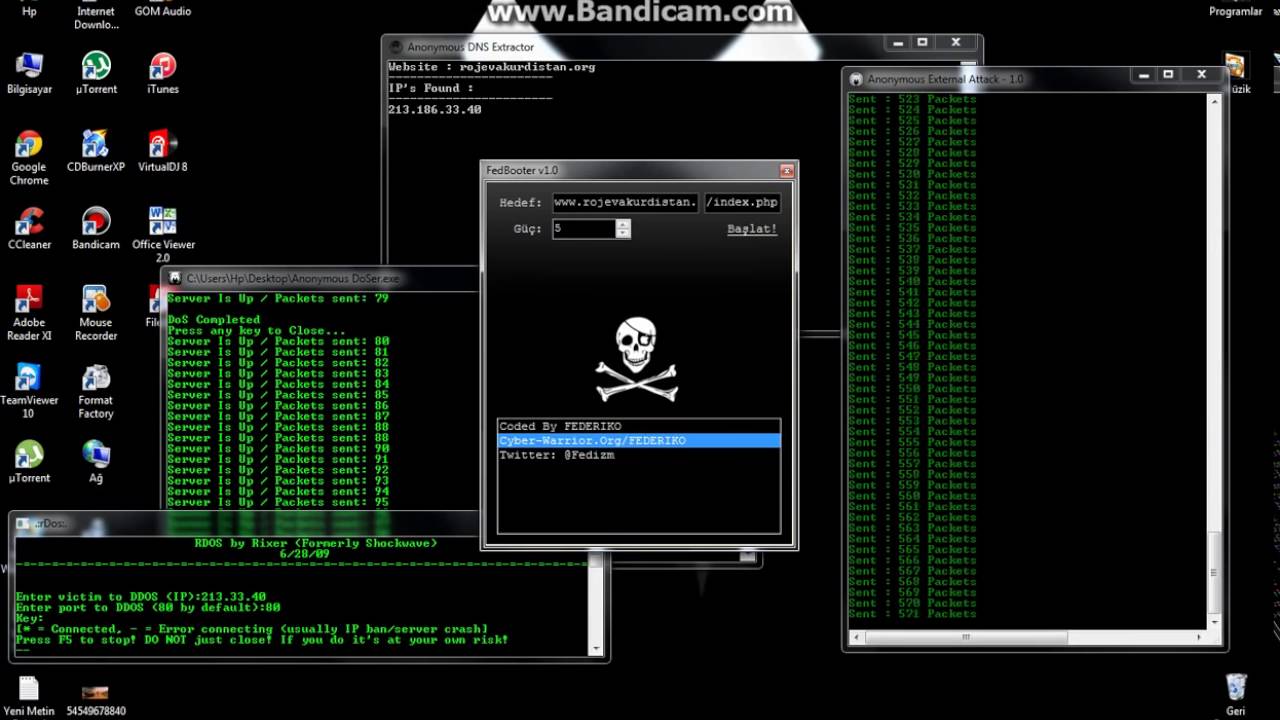Click 'Sent : 523 Packets' line in External Attack

click(912, 99)
